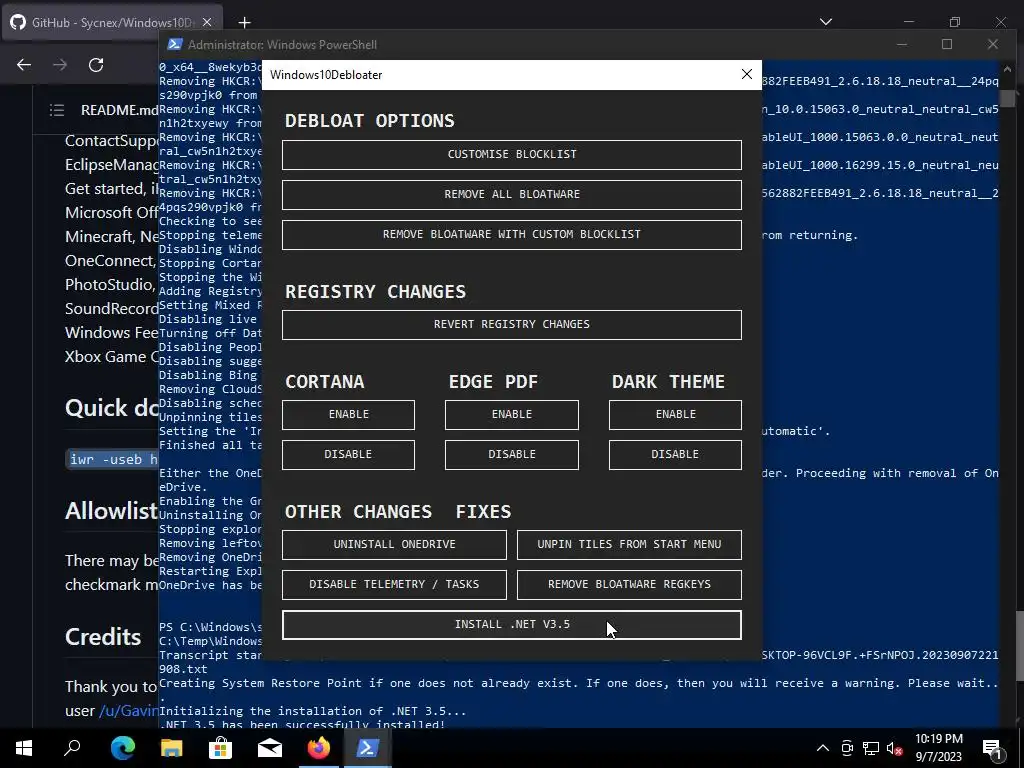This screenshot has width=1024, height=768.
Task: Disable Dark Theme
Action: pos(675,455)
